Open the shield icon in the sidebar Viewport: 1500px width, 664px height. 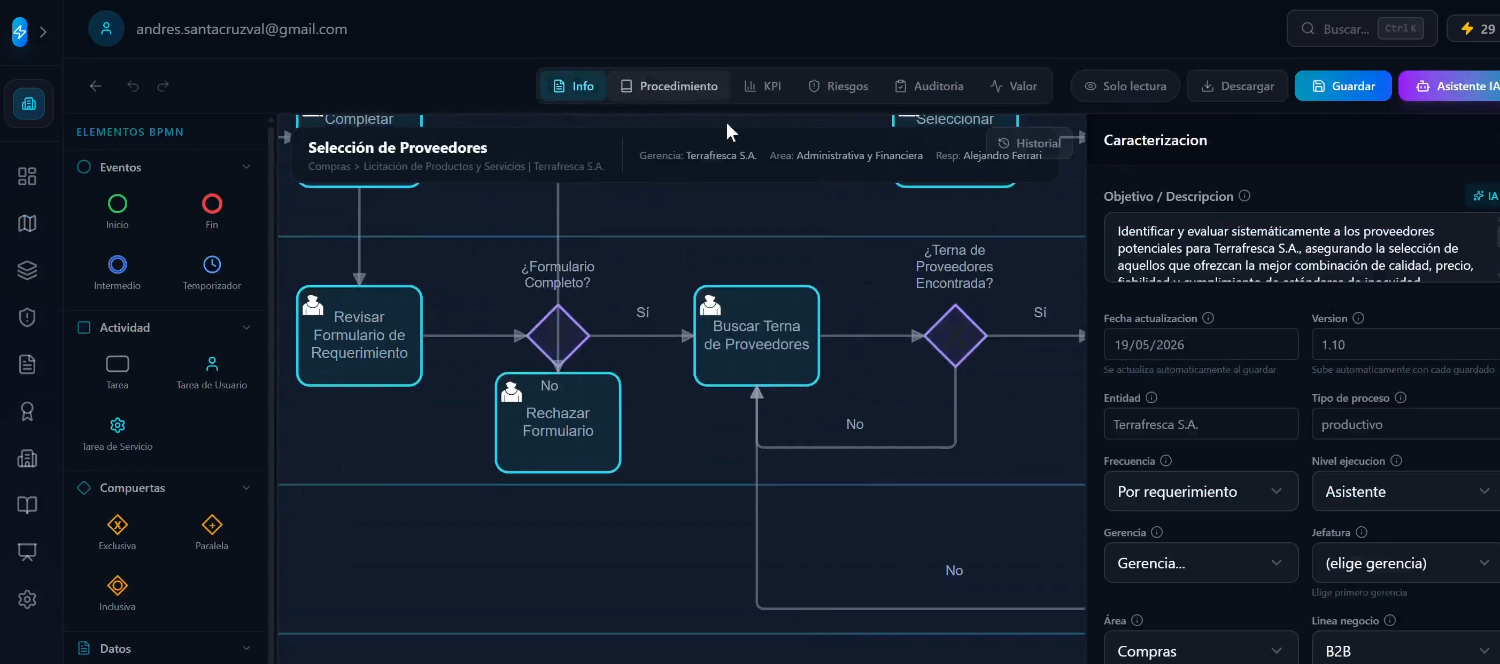(28, 317)
